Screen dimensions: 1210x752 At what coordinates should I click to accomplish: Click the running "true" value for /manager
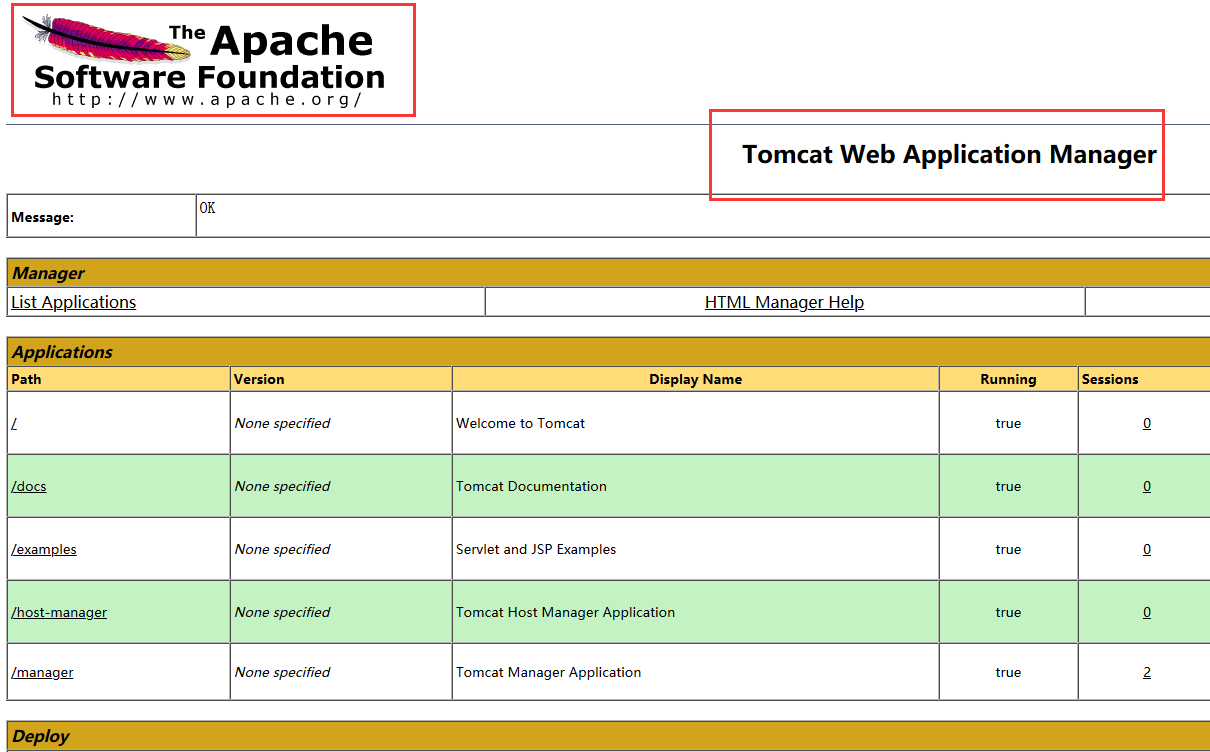tap(1008, 672)
